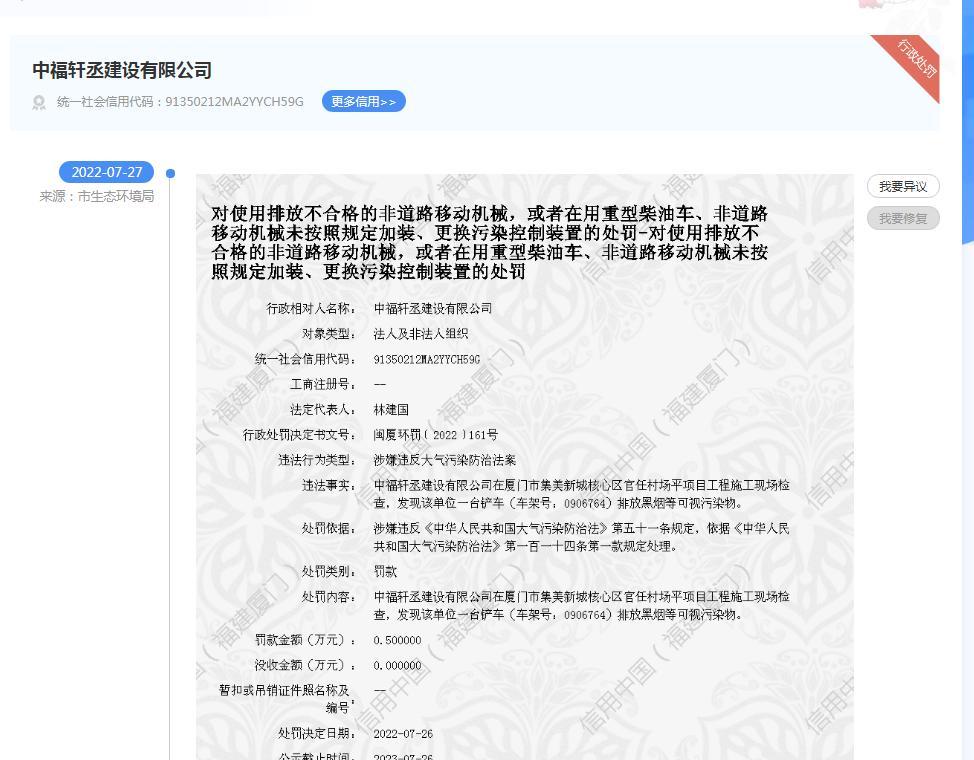Click 统一社会信用代码 value in details table
This screenshot has height=760, width=974.
(427, 359)
